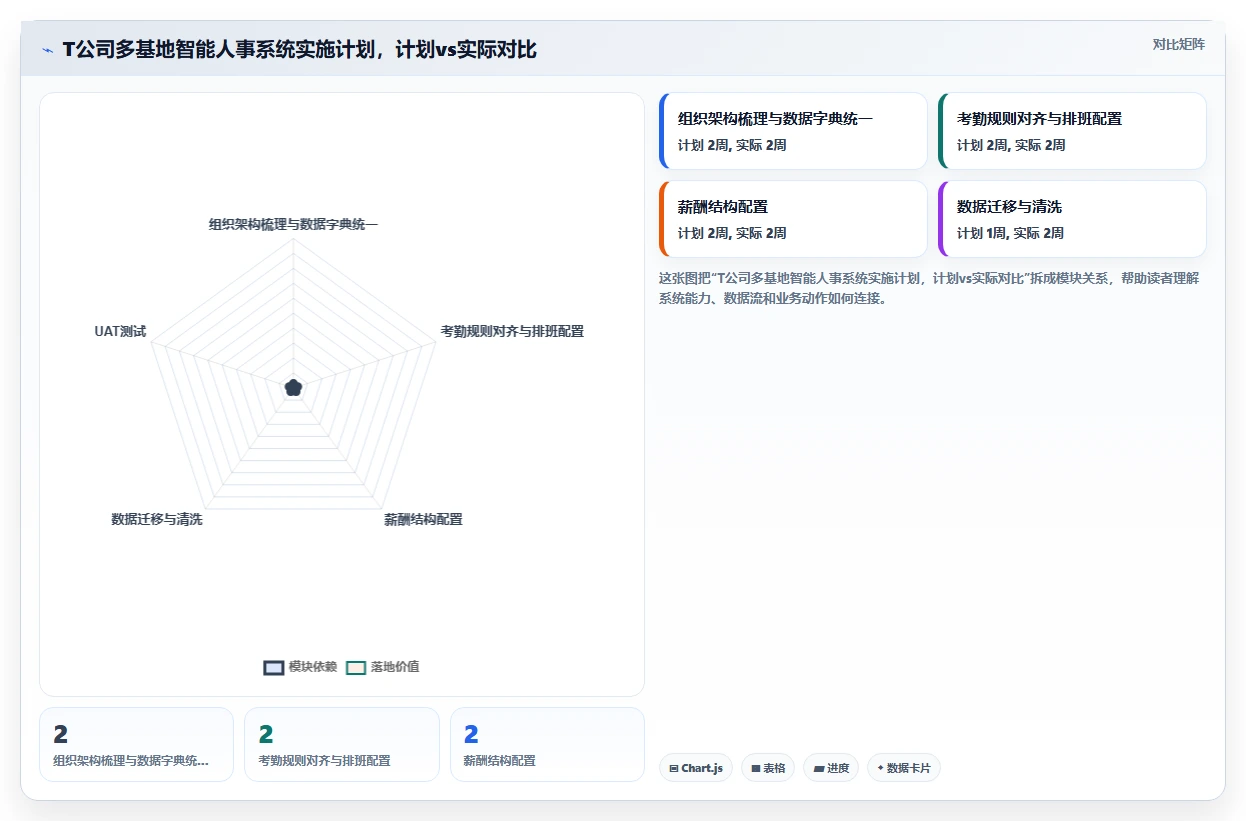The width and height of the screenshot is (1246, 821).
Task: Click the page title T公司多基地智能人事系统实施计划
Action: click(300, 49)
